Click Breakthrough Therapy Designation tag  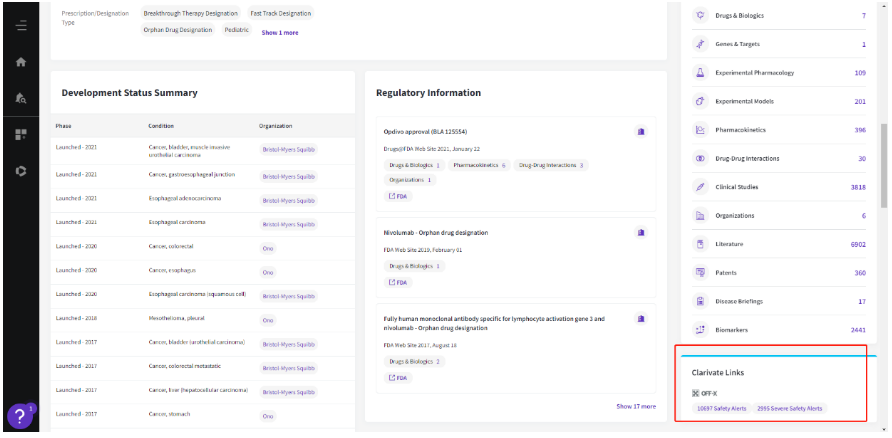point(191,13)
